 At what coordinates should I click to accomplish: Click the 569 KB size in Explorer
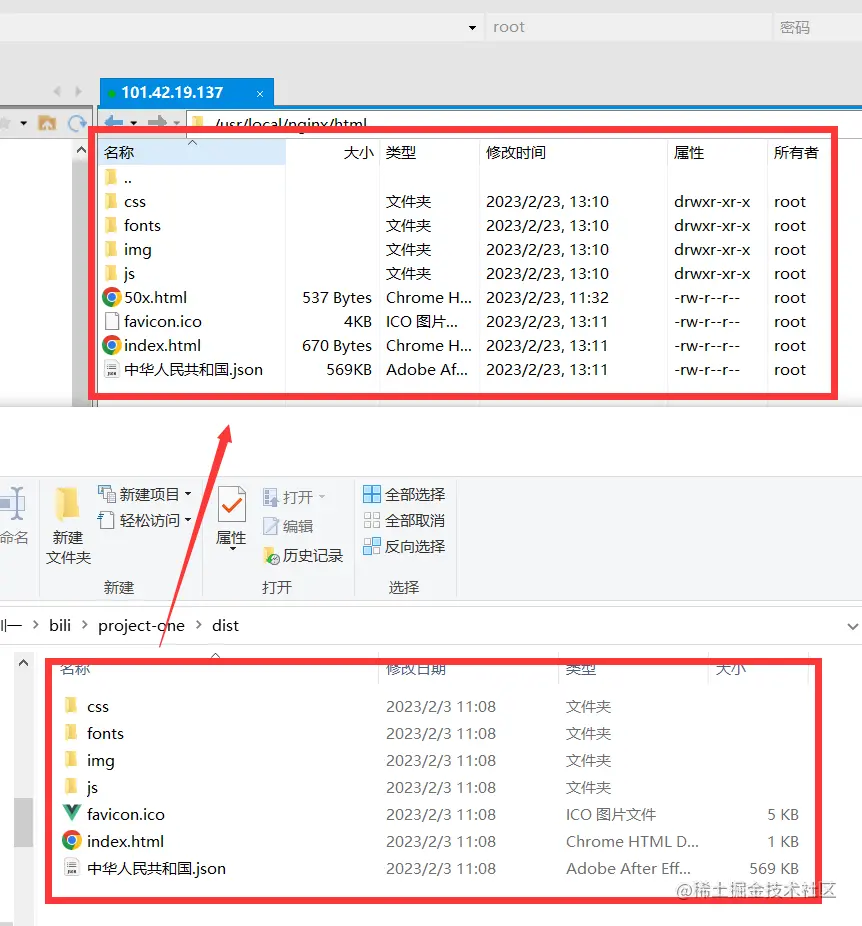click(773, 869)
